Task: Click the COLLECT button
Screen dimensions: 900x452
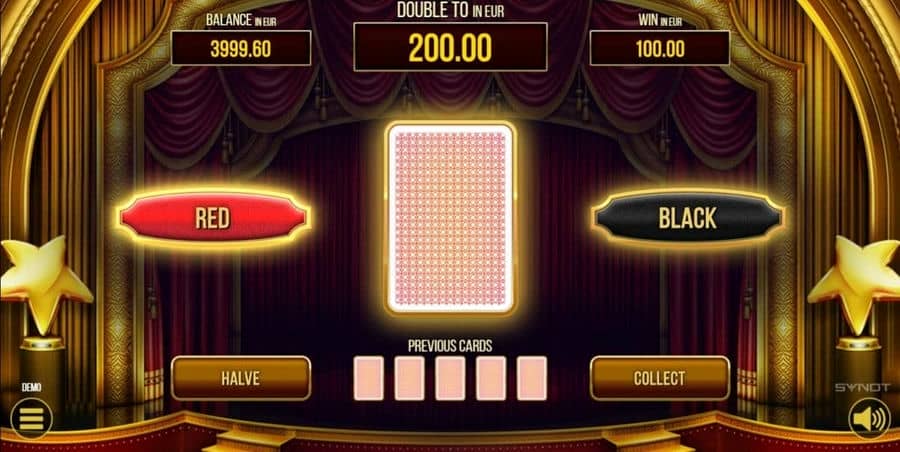Action: (660, 378)
